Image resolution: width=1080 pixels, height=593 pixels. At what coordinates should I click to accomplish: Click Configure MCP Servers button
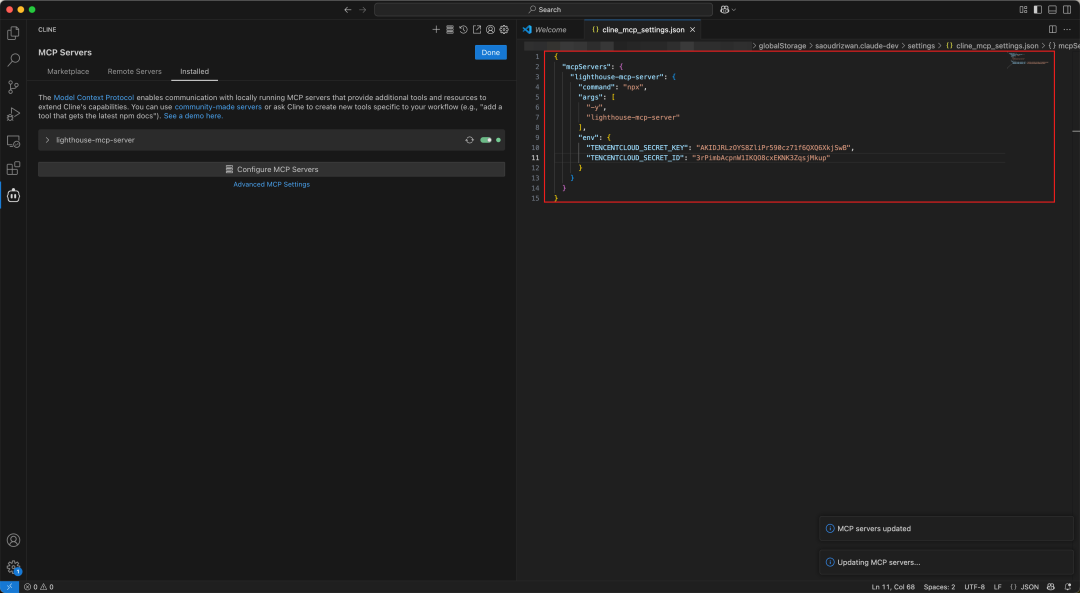tap(271, 169)
